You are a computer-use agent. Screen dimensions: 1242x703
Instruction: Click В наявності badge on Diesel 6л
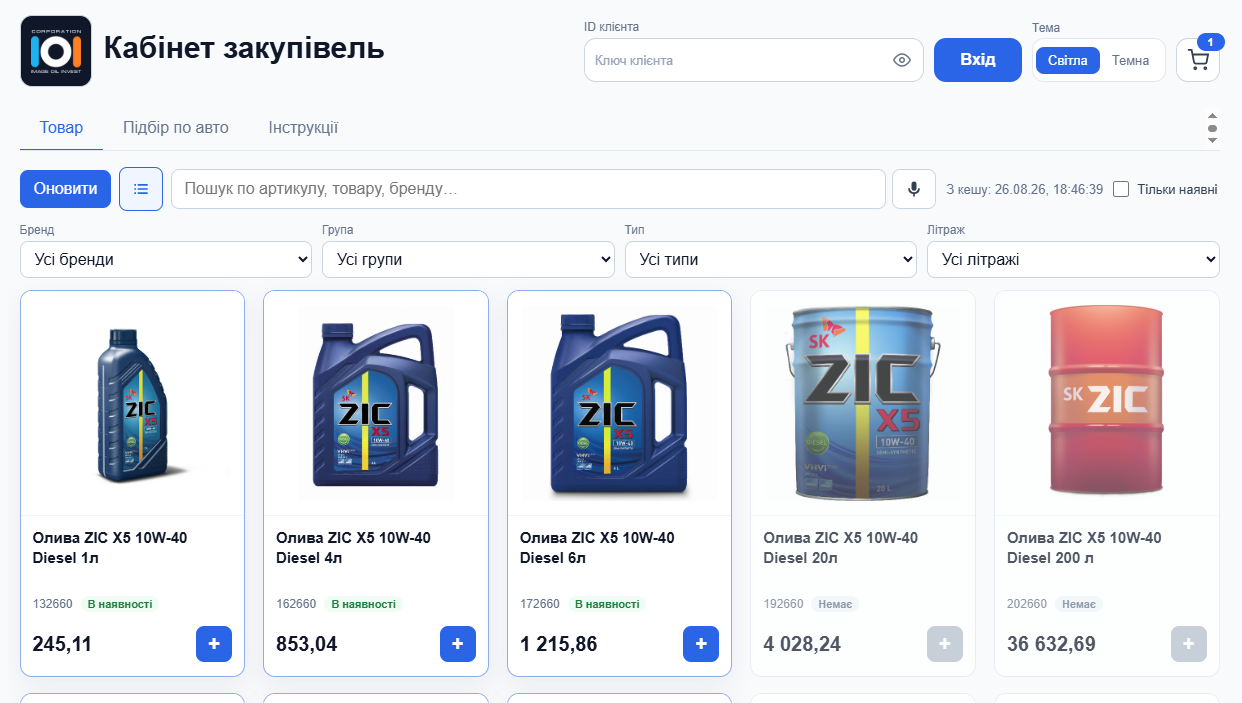tap(607, 604)
